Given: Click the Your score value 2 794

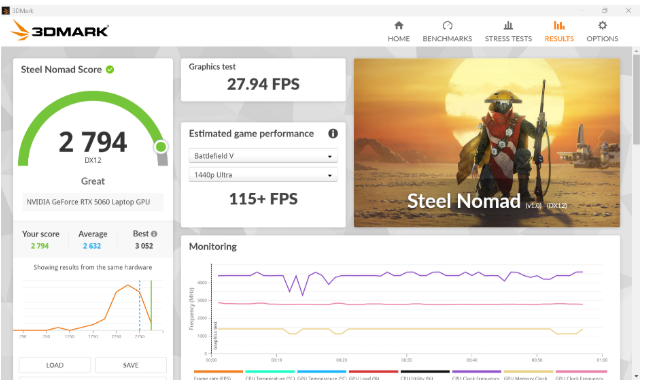Looking at the screenshot, I should pos(40,246).
